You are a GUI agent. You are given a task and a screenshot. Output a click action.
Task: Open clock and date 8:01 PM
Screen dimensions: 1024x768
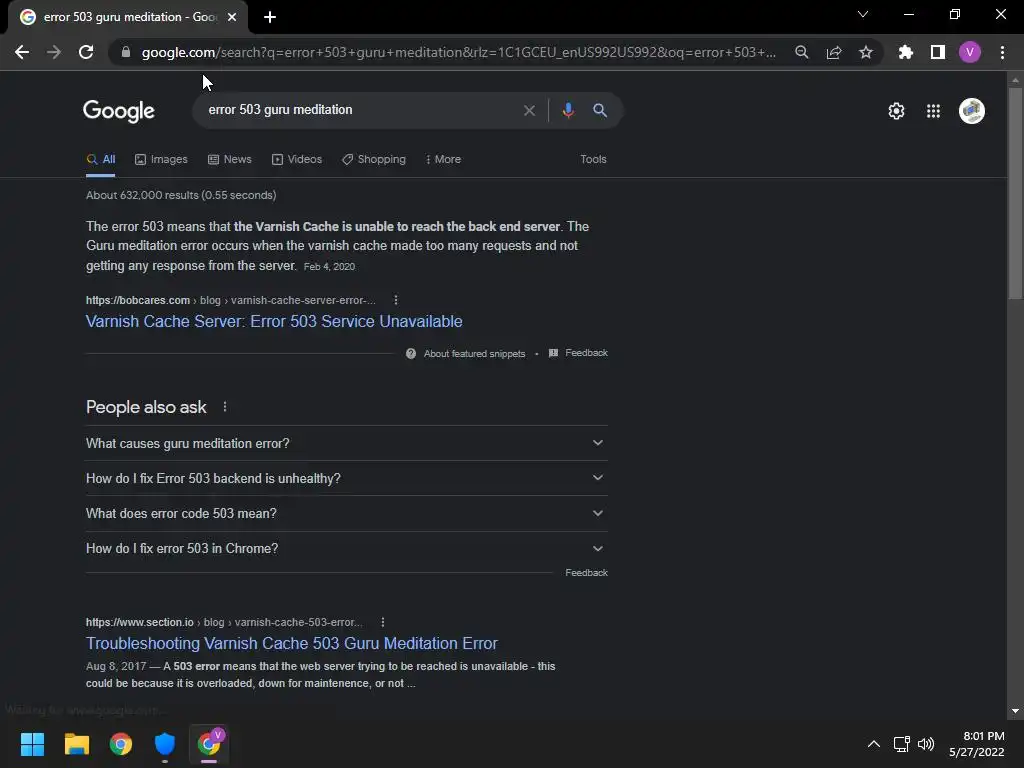[x=976, y=744]
